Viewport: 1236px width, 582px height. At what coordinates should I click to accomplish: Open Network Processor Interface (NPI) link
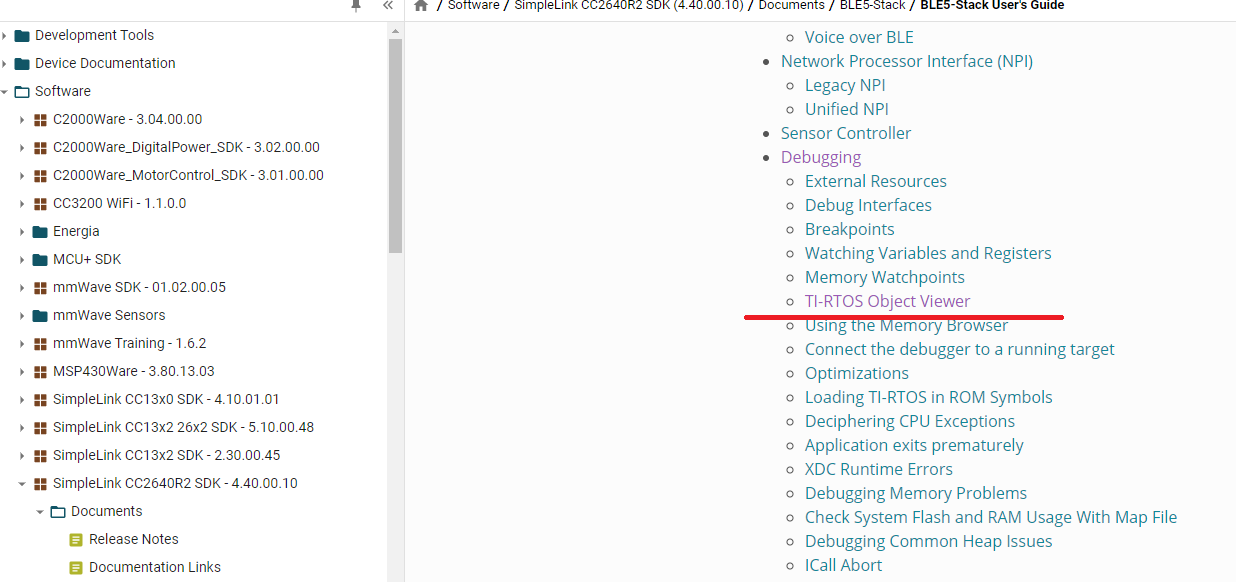point(907,61)
